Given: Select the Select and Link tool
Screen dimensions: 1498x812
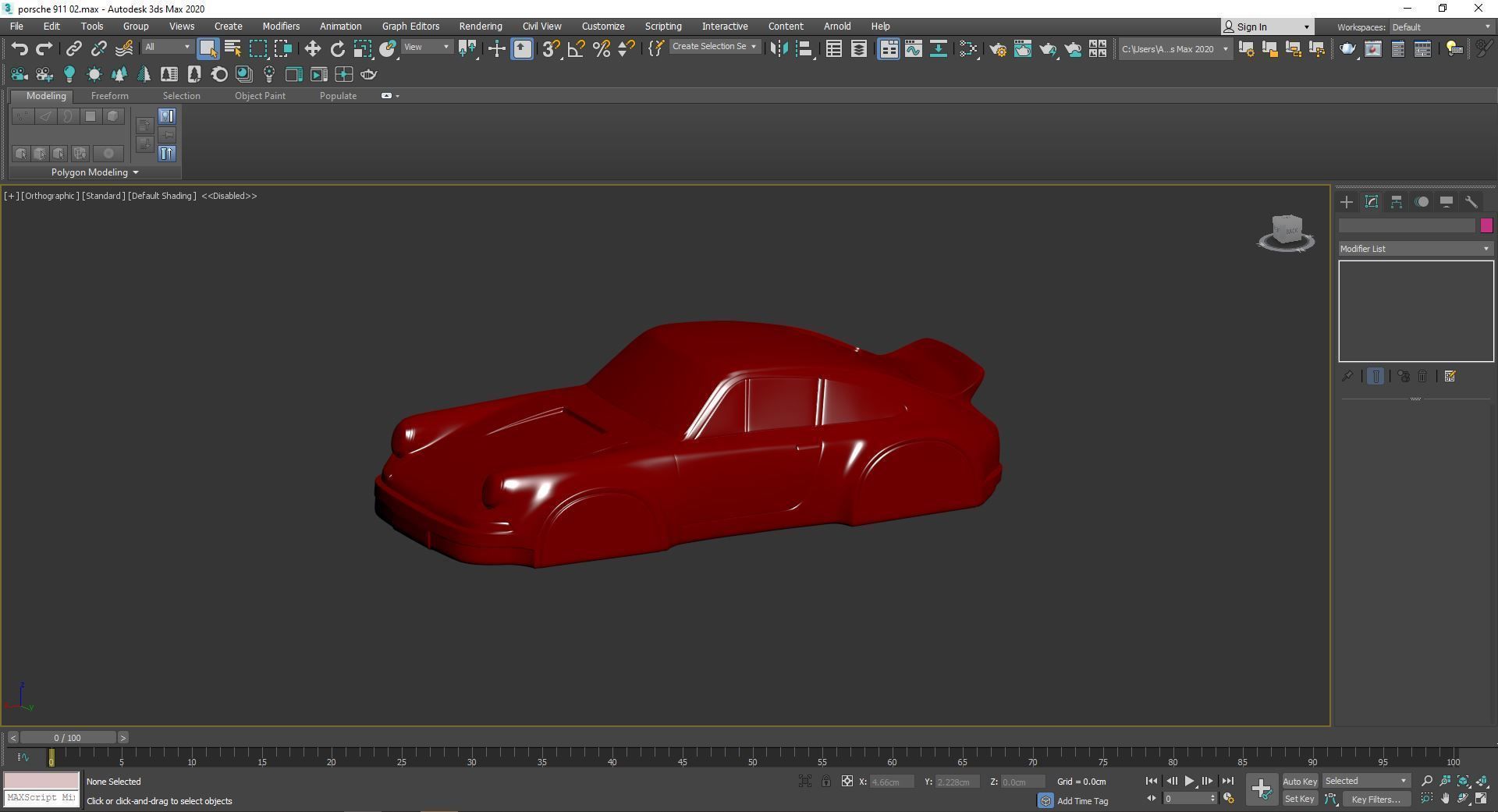Looking at the screenshot, I should pos(73,48).
